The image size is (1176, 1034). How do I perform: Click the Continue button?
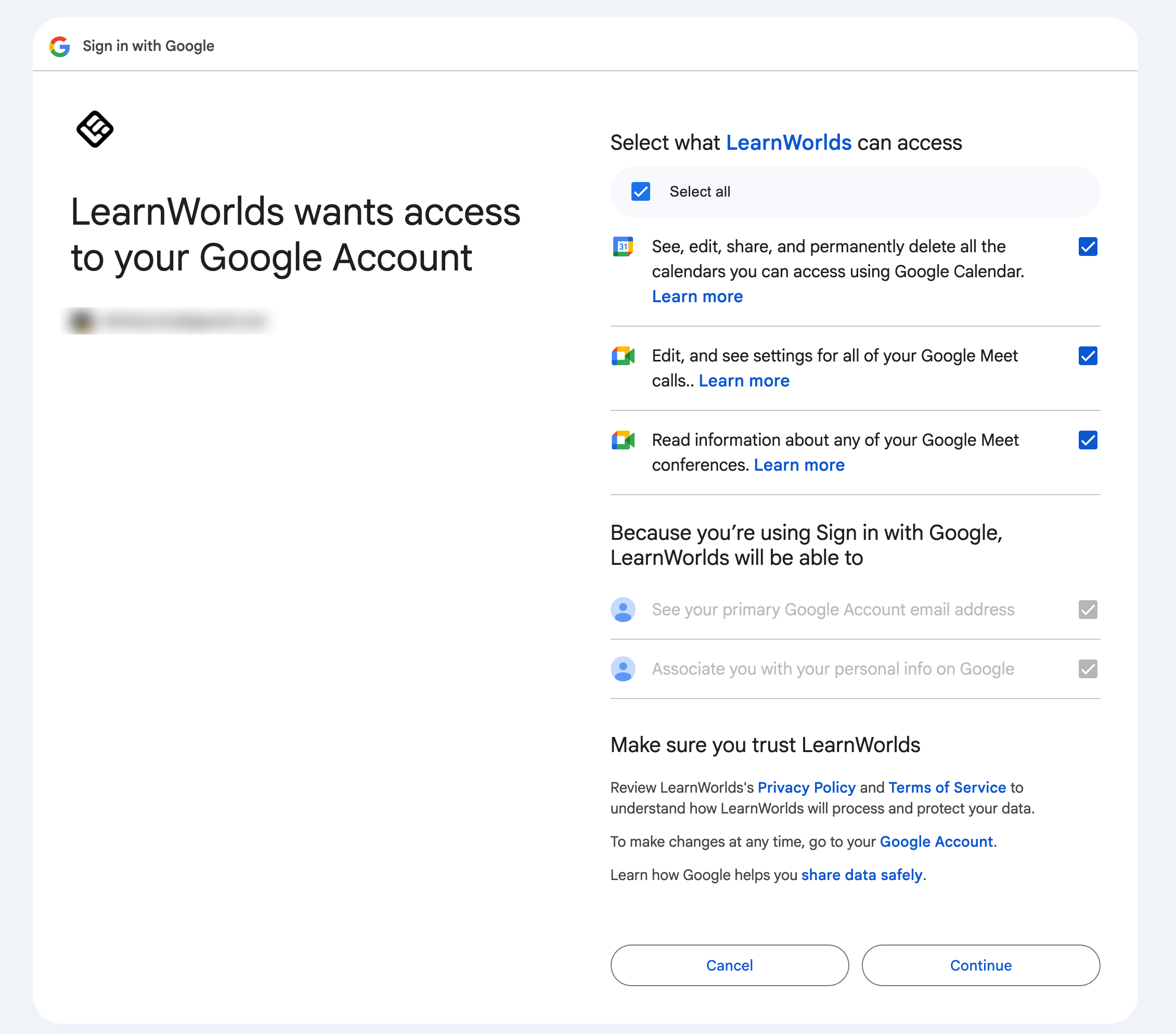tap(980, 965)
